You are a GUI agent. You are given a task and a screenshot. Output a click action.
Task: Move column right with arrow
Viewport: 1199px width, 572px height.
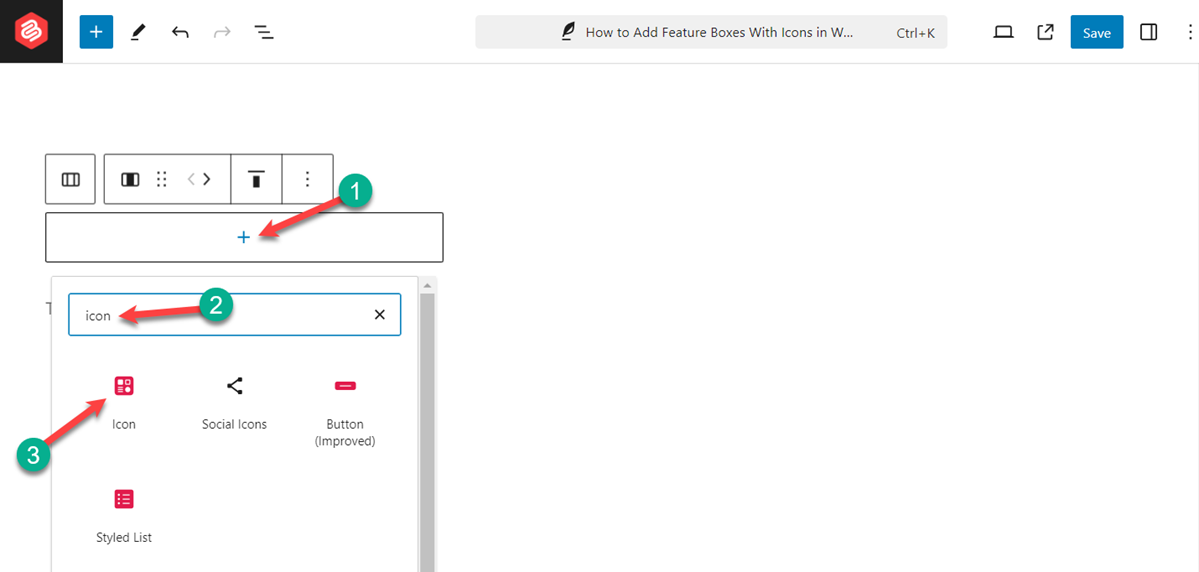pyautogui.click(x=208, y=179)
